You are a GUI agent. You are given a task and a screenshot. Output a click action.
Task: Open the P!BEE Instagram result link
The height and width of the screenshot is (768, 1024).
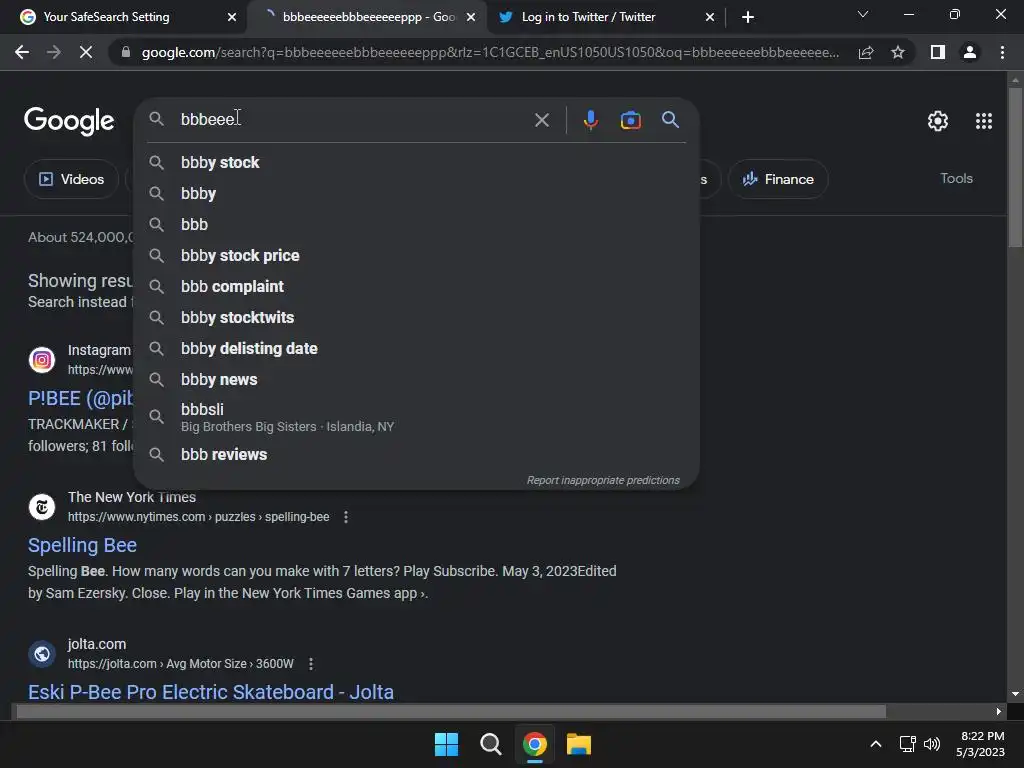click(x=80, y=398)
